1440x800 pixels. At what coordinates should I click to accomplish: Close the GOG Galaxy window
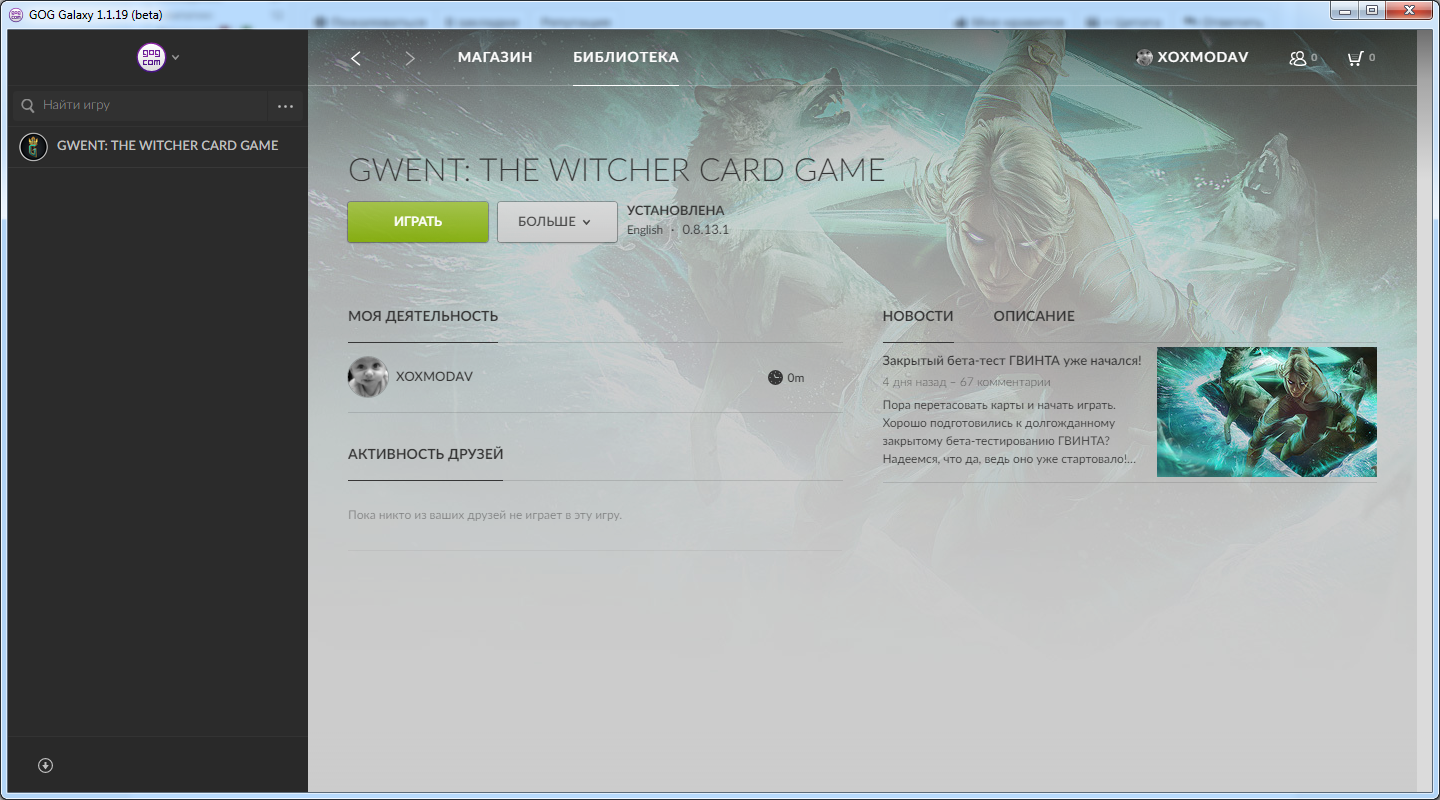pyautogui.click(x=1409, y=10)
